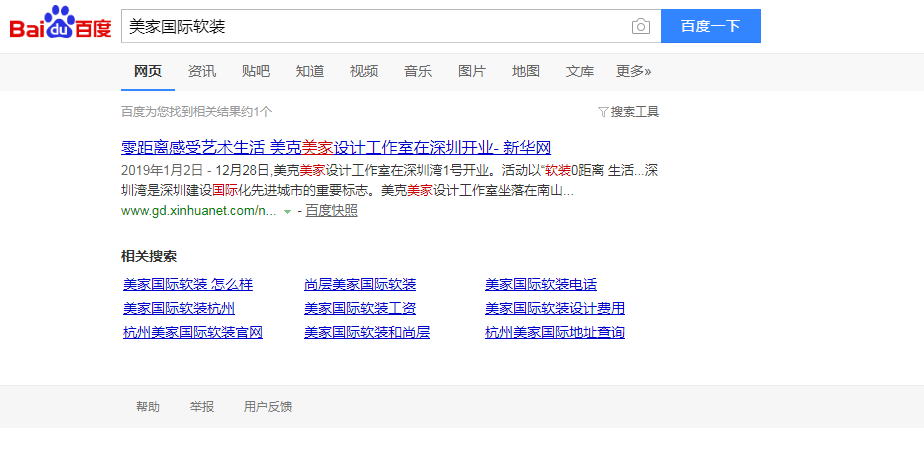Click related search 尚层美家国际软装
Viewport: 924px width, 466px height.
(360, 285)
